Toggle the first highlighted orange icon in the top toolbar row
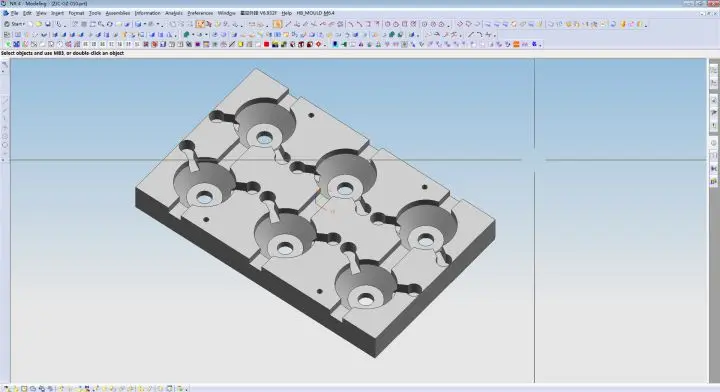720x392 pixels. tap(200, 24)
